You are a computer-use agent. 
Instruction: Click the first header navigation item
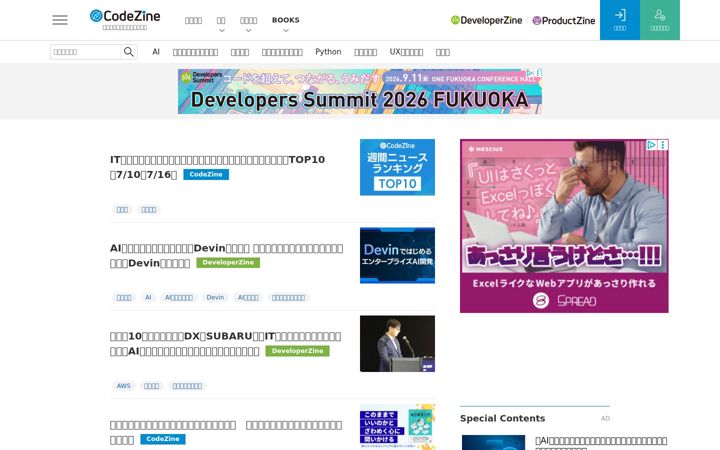193,20
